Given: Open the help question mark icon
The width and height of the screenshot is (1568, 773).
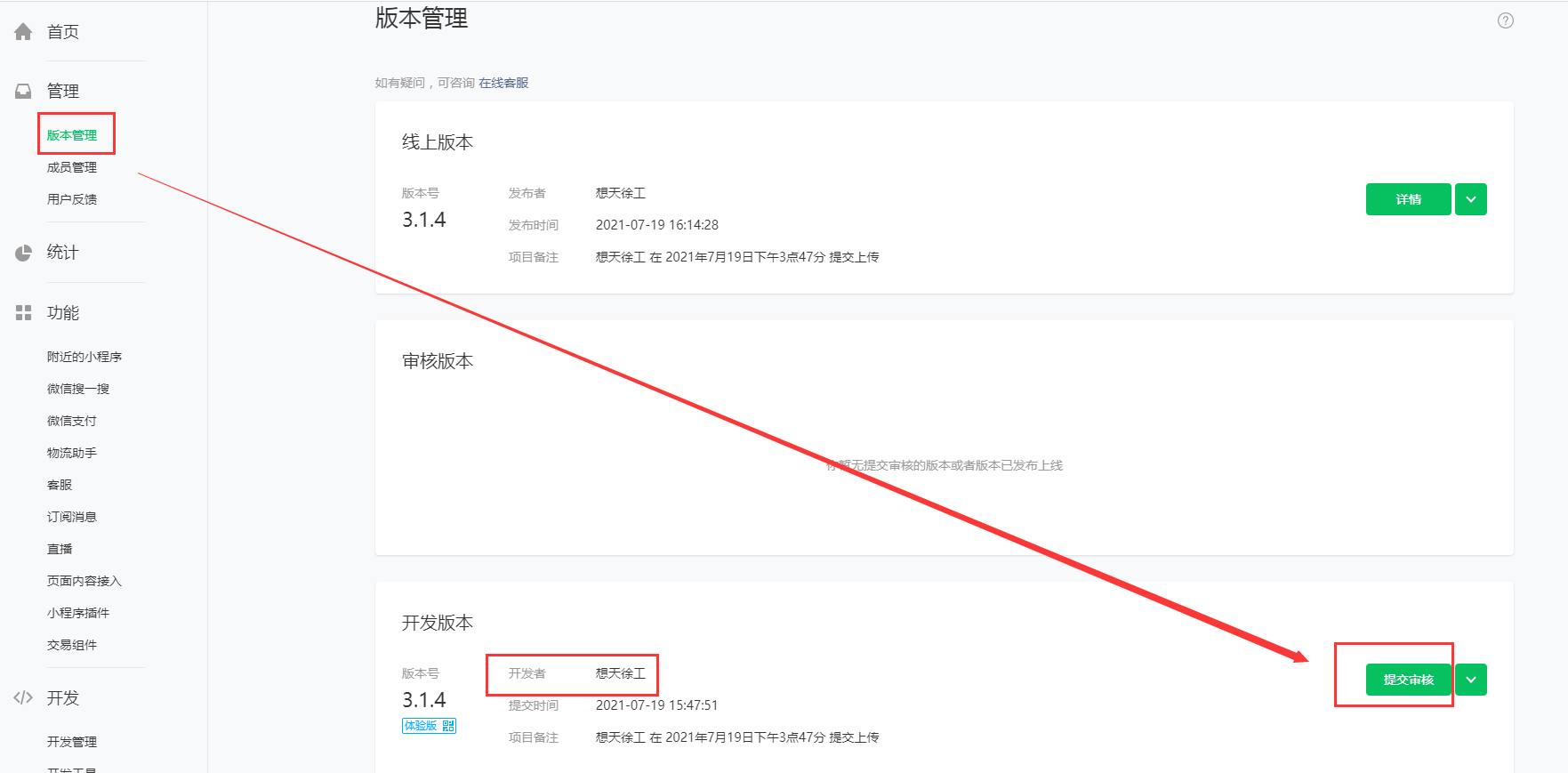Looking at the screenshot, I should pyautogui.click(x=1505, y=20).
